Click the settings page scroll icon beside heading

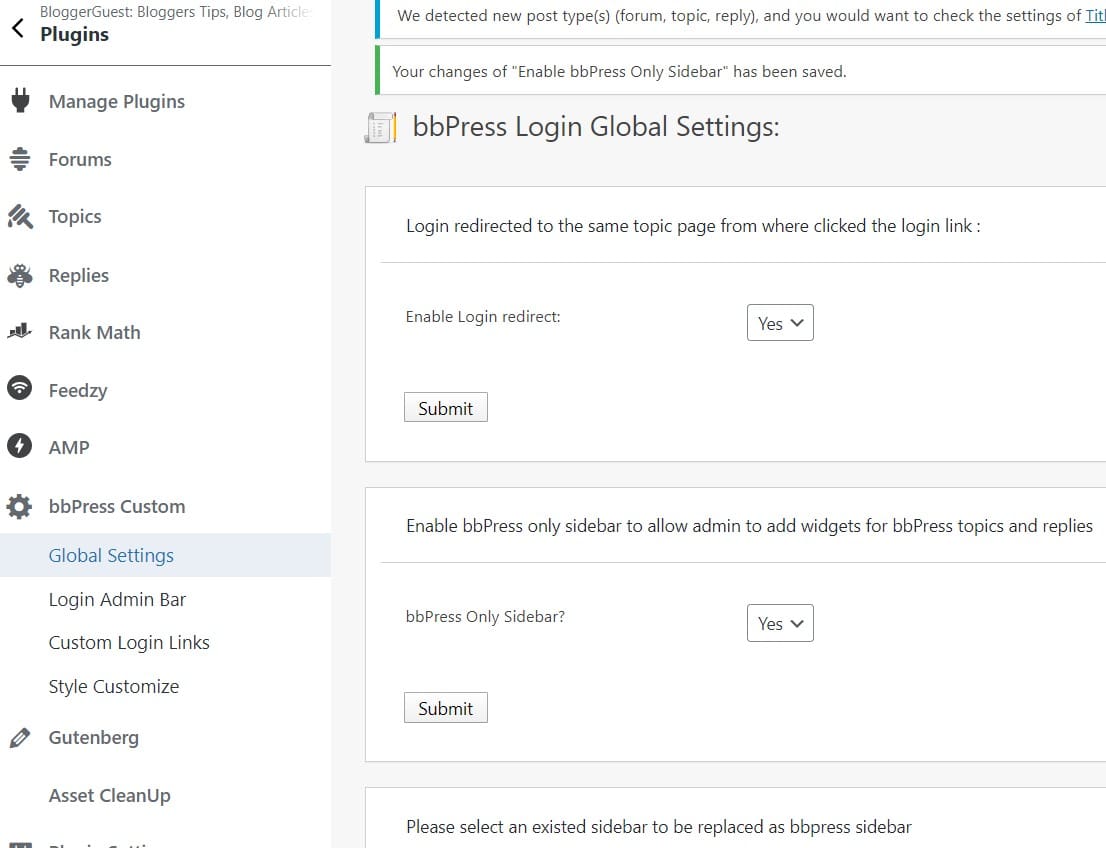point(381,128)
